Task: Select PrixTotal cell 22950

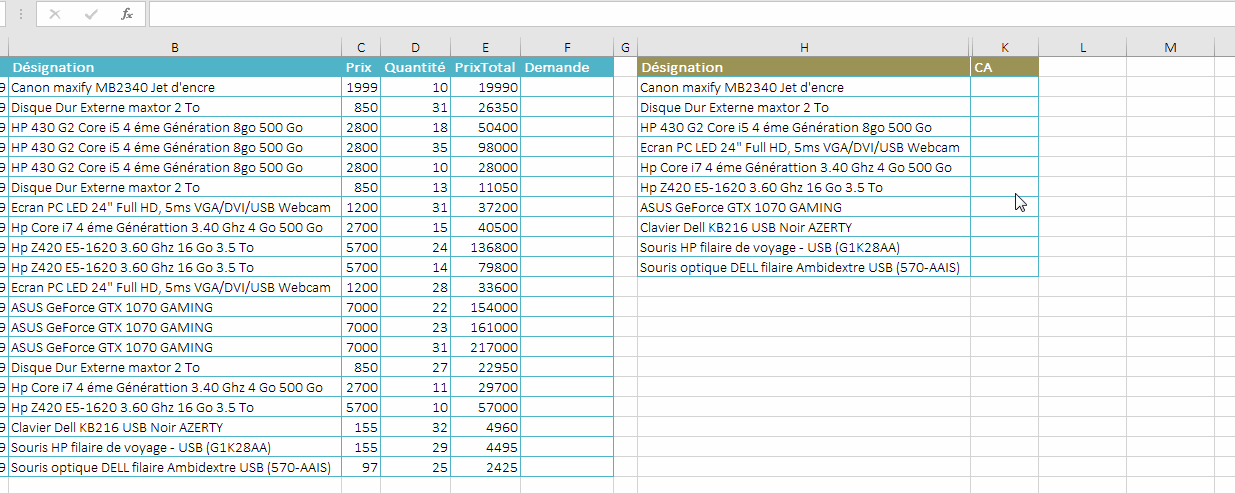Action: (485, 367)
